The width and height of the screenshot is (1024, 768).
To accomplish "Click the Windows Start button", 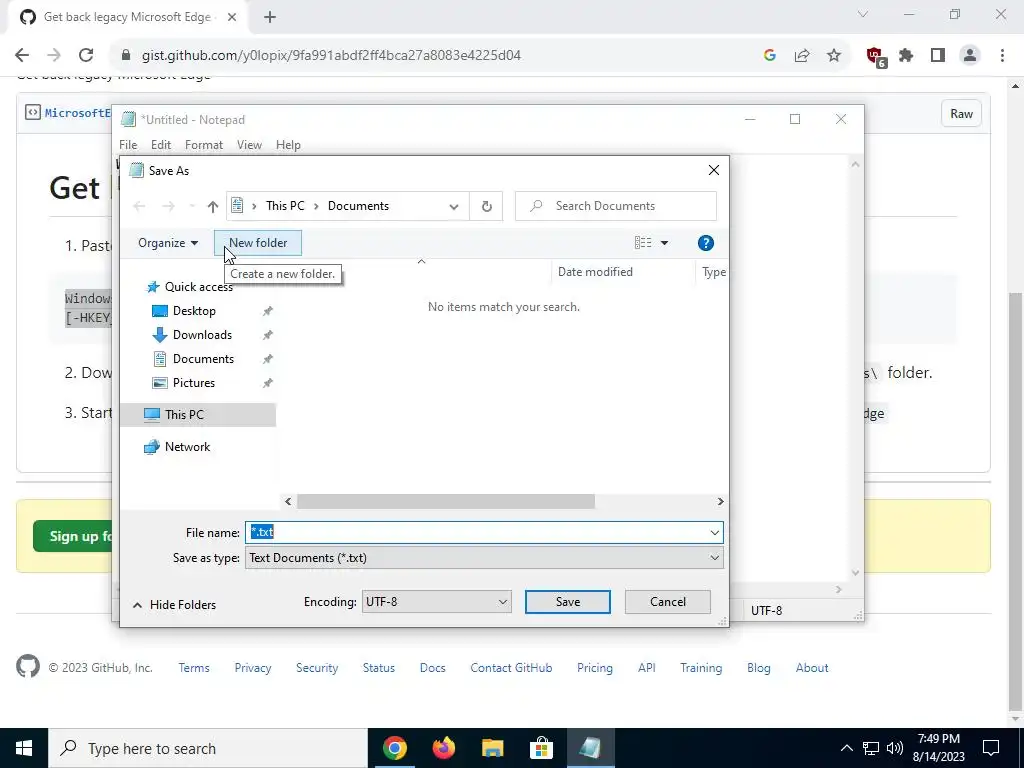I will (x=24, y=748).
